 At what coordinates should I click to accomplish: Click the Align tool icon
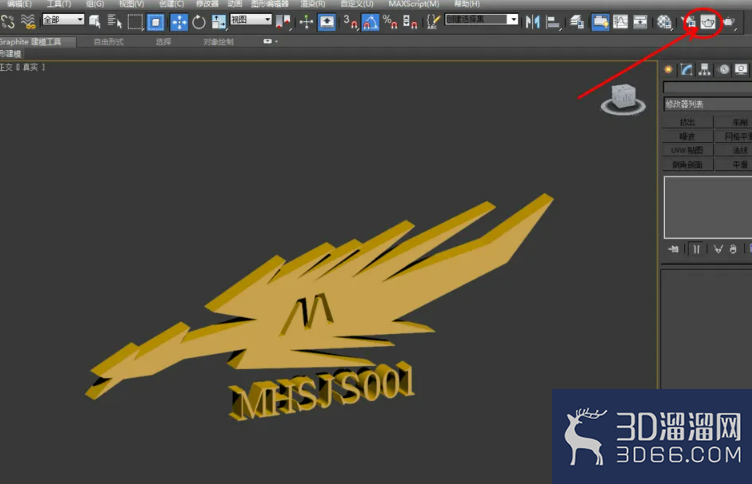point(553,22)
